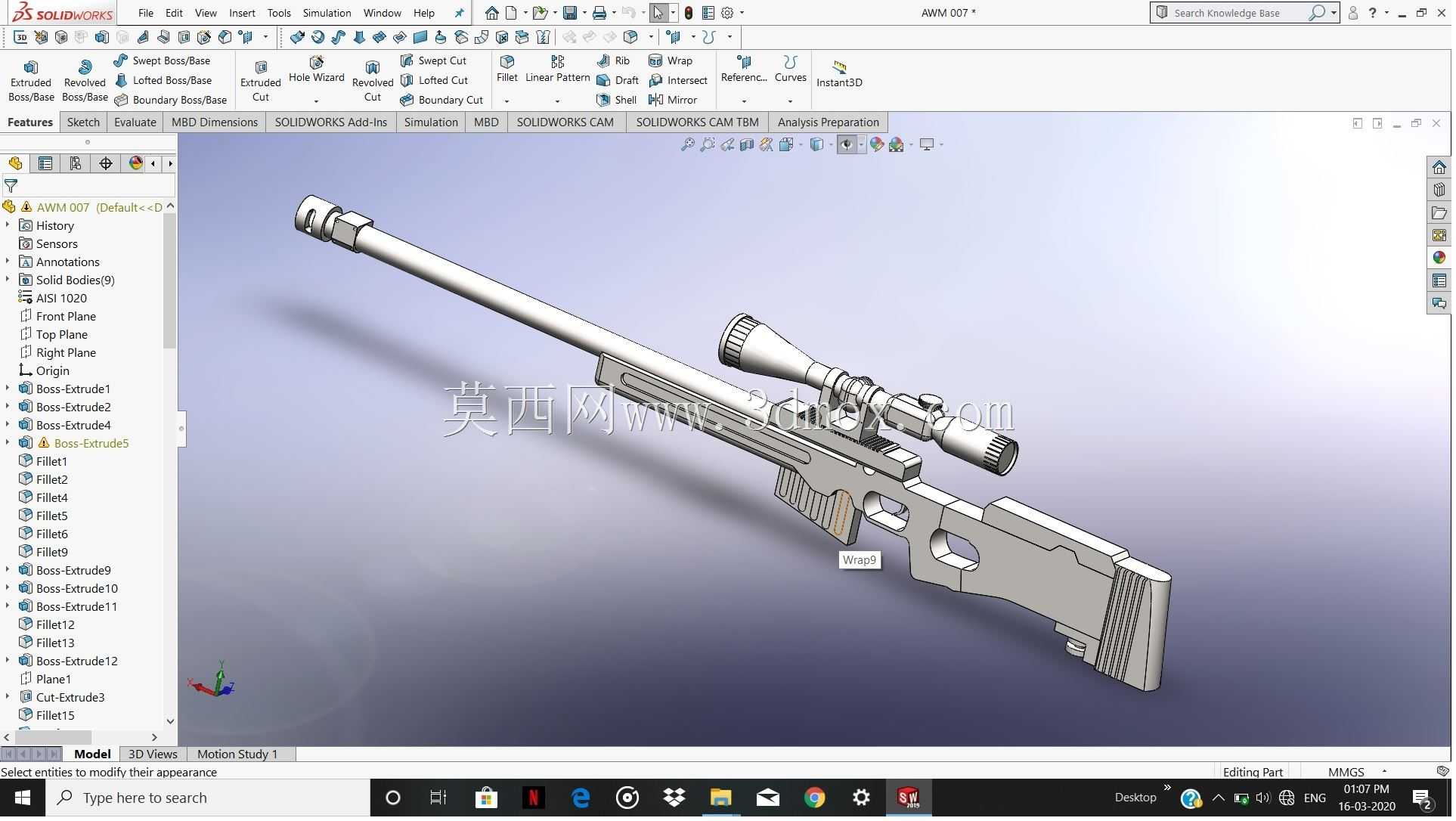The width and height of the screenshot is (1456, 821).
Task: Select the Shell tool
Action: coord(617,100)
